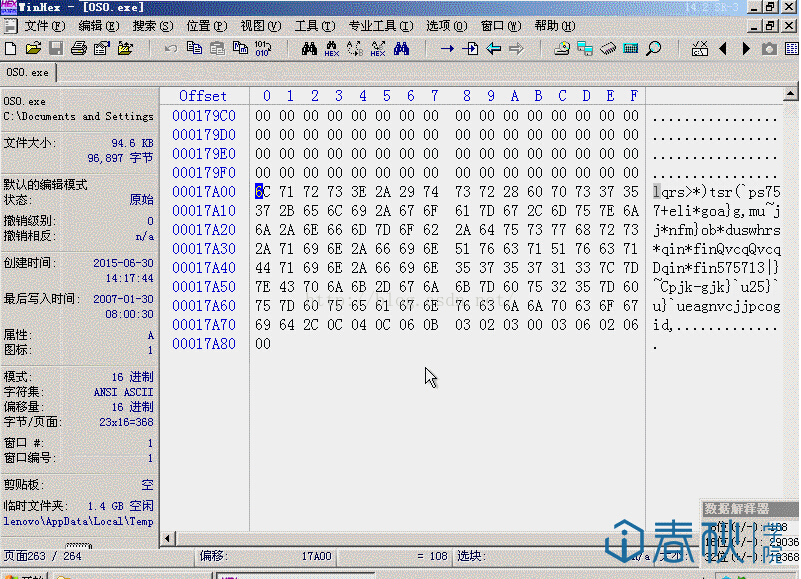Go forward with the gray right arrow icon
Image resolution: width=801 pixels, height=579 pixels.
(x=516, y=49)
